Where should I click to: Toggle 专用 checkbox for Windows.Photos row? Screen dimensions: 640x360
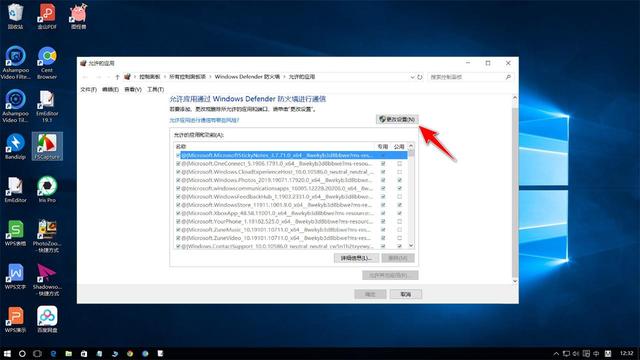coord(383,180)
